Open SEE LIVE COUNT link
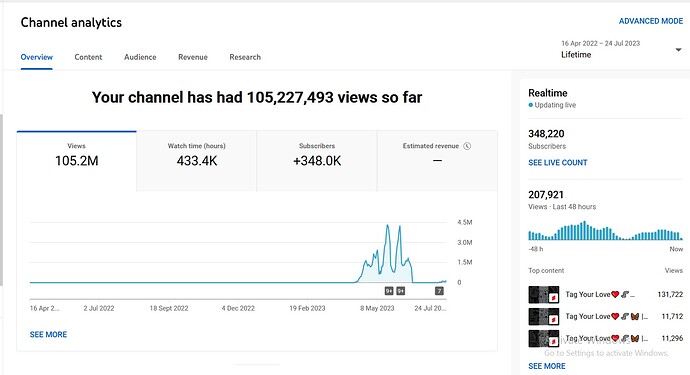 coord(558,162)
